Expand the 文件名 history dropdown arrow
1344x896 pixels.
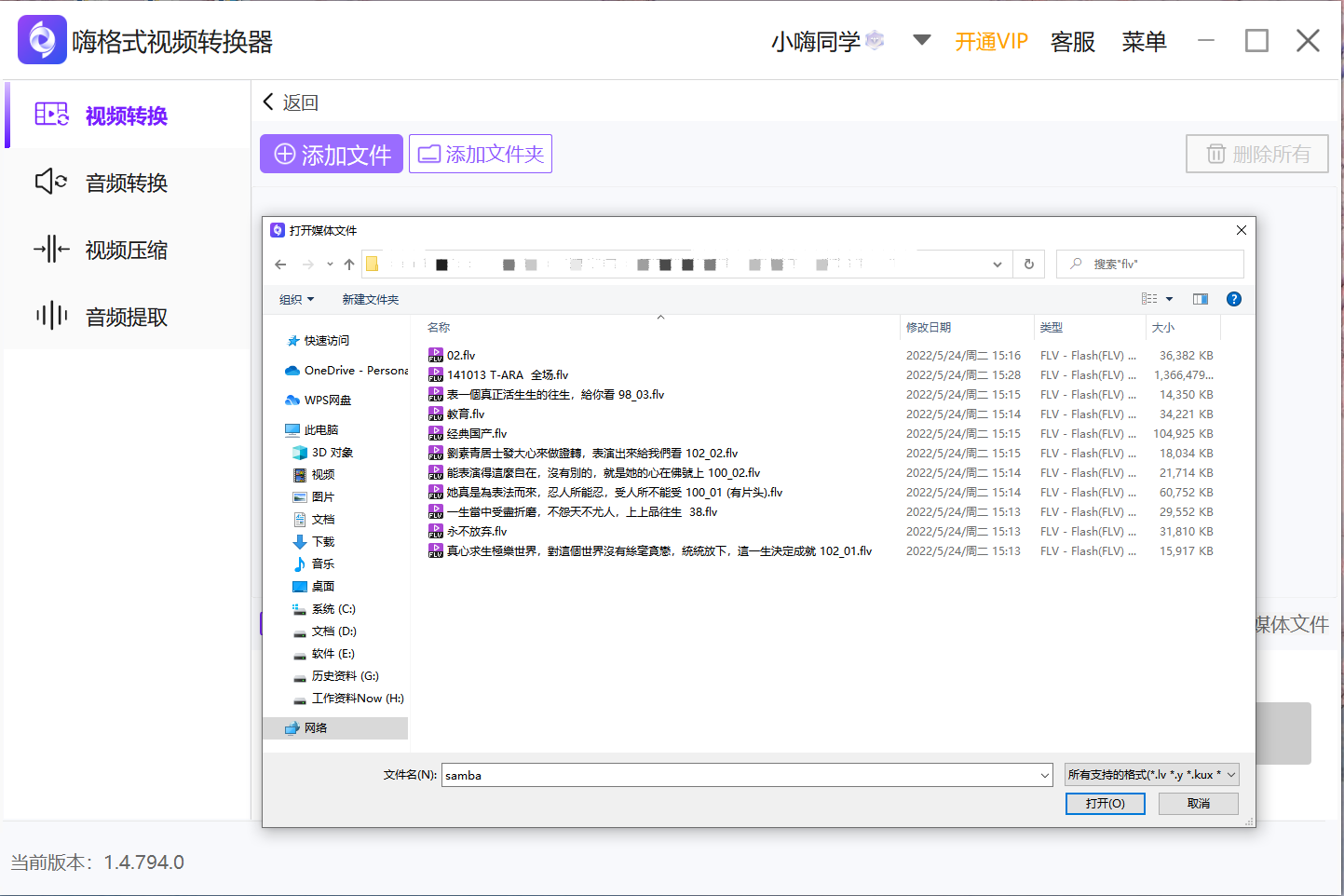click(x=1044, y=775)
